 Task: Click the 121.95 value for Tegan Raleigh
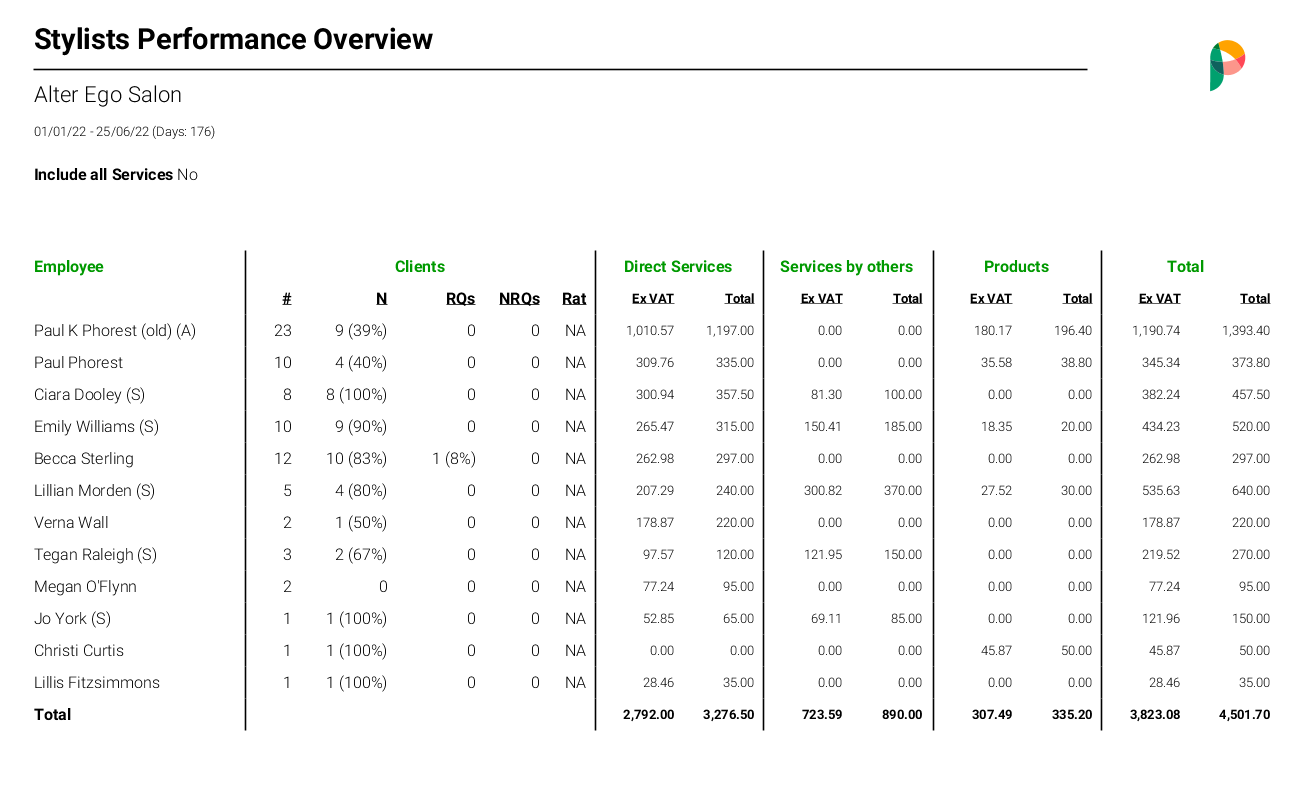click(x=823, y=555)
